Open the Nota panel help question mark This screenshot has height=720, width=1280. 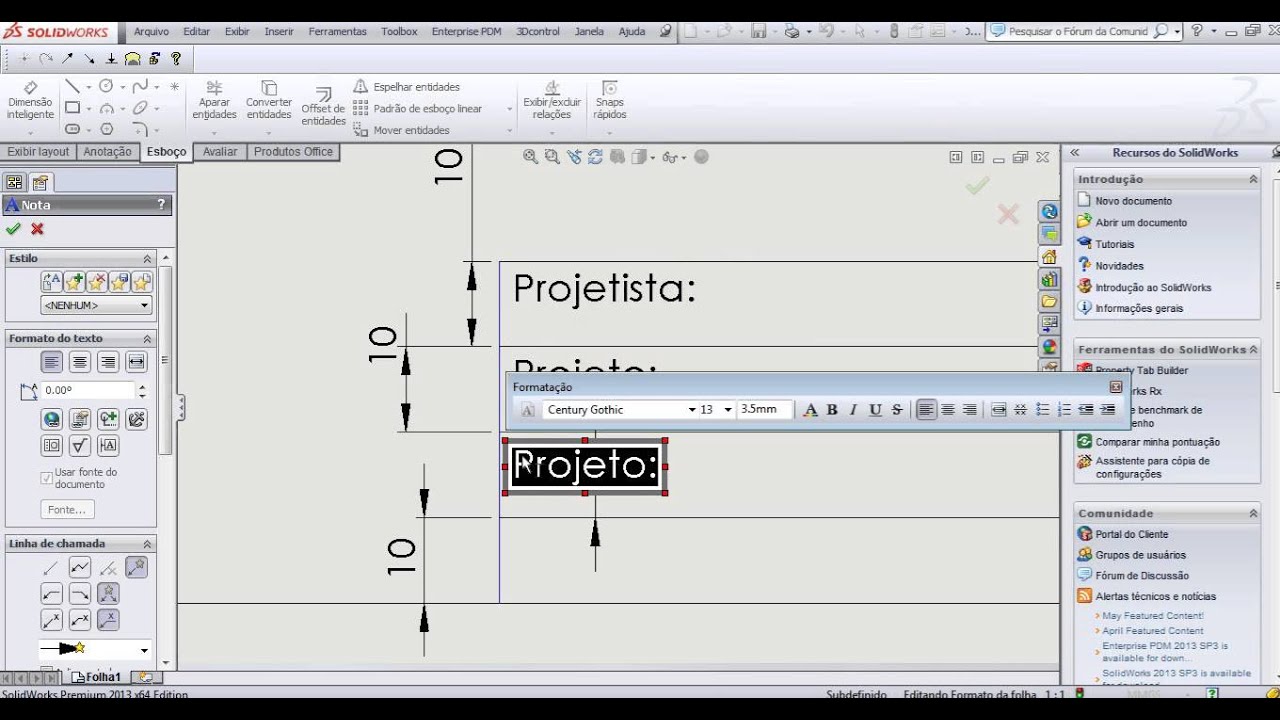(x=161, y=204)
